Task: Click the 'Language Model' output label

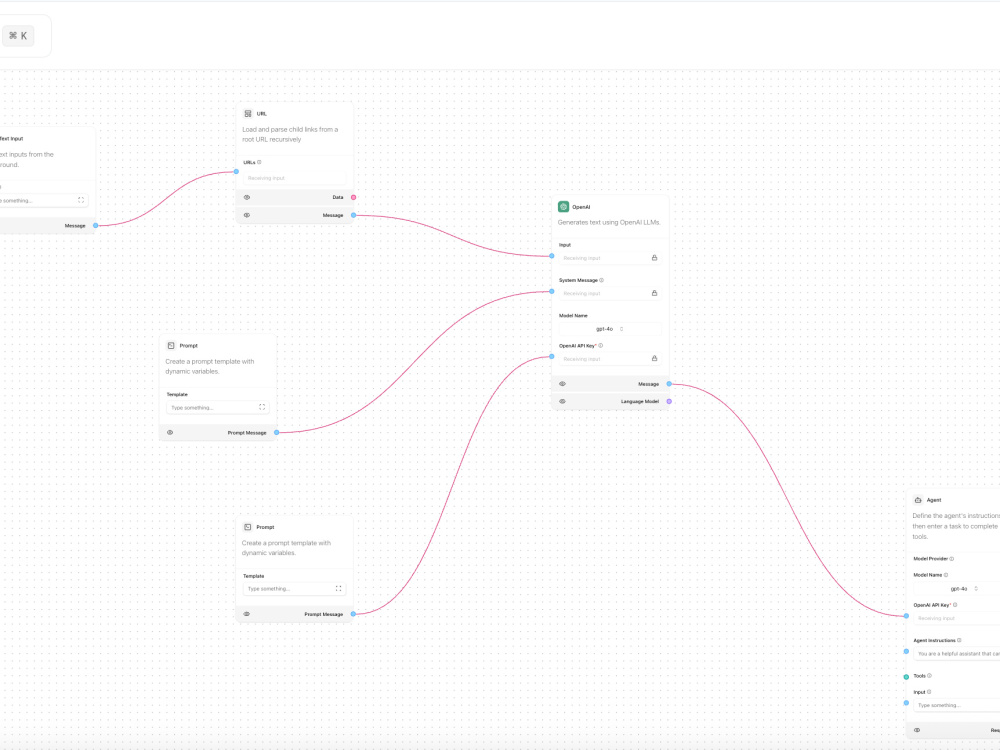Action: [x=640, y=401]
